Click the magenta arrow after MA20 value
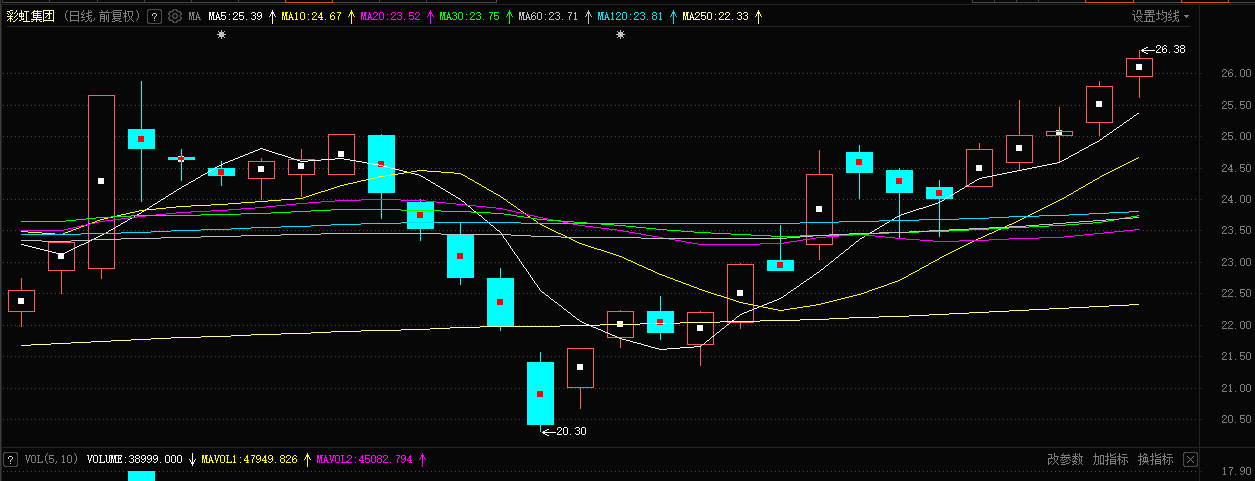Viewport: 1255px width, 481px height. click(430, 17)
